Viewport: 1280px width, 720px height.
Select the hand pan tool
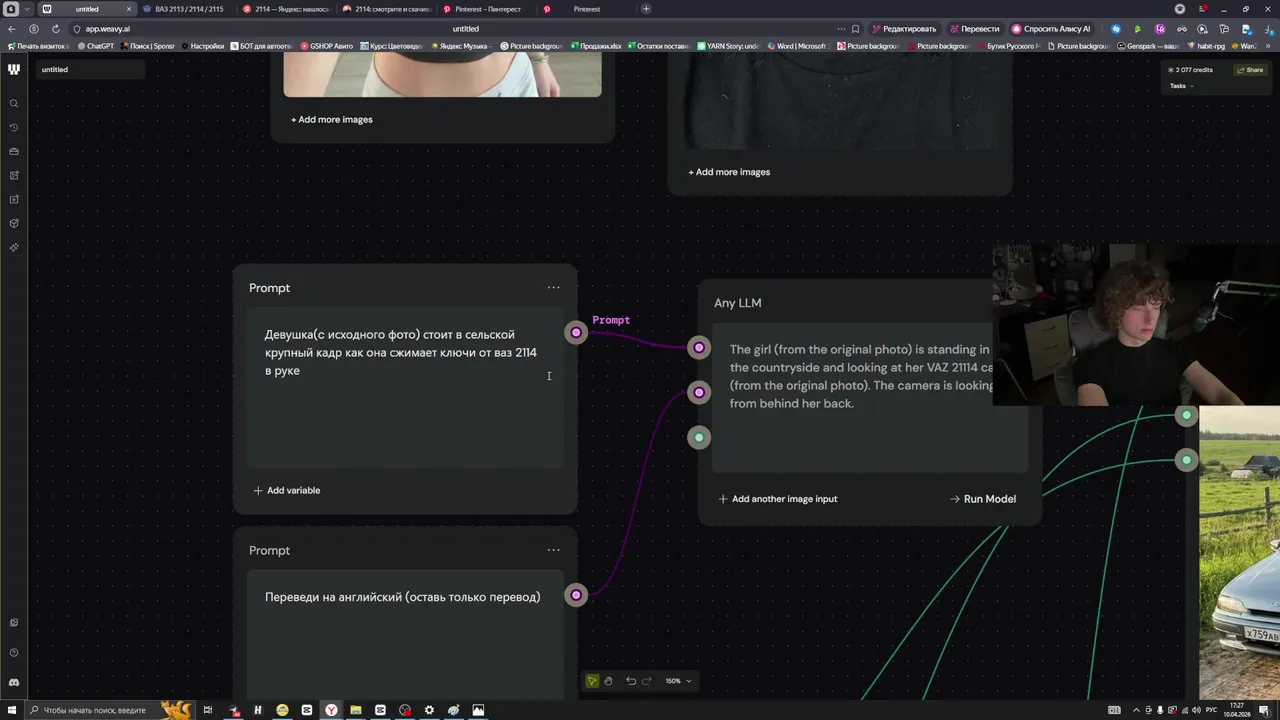coord(608,681)
